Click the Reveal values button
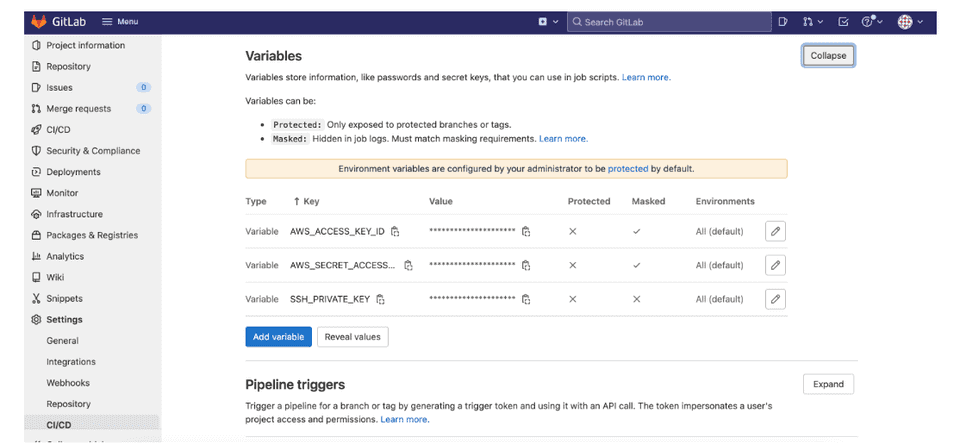The image size is (960, 445). (x=353, y=337)
